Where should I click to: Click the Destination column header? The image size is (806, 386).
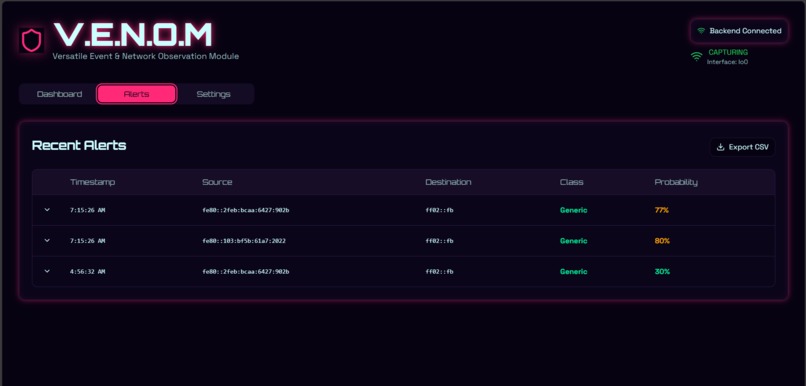(448, 182)
